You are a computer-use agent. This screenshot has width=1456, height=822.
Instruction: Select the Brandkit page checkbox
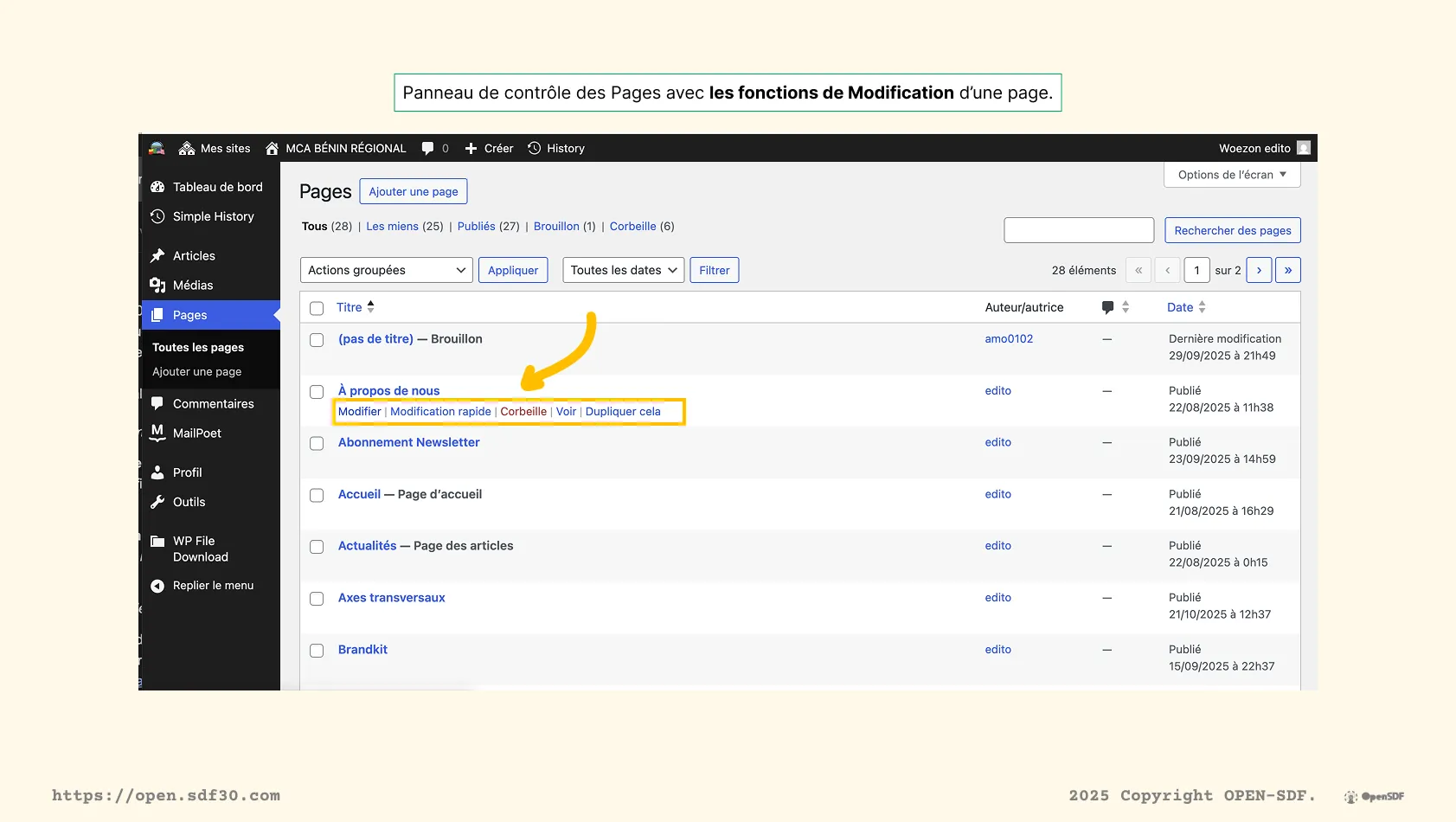point(317,651)
